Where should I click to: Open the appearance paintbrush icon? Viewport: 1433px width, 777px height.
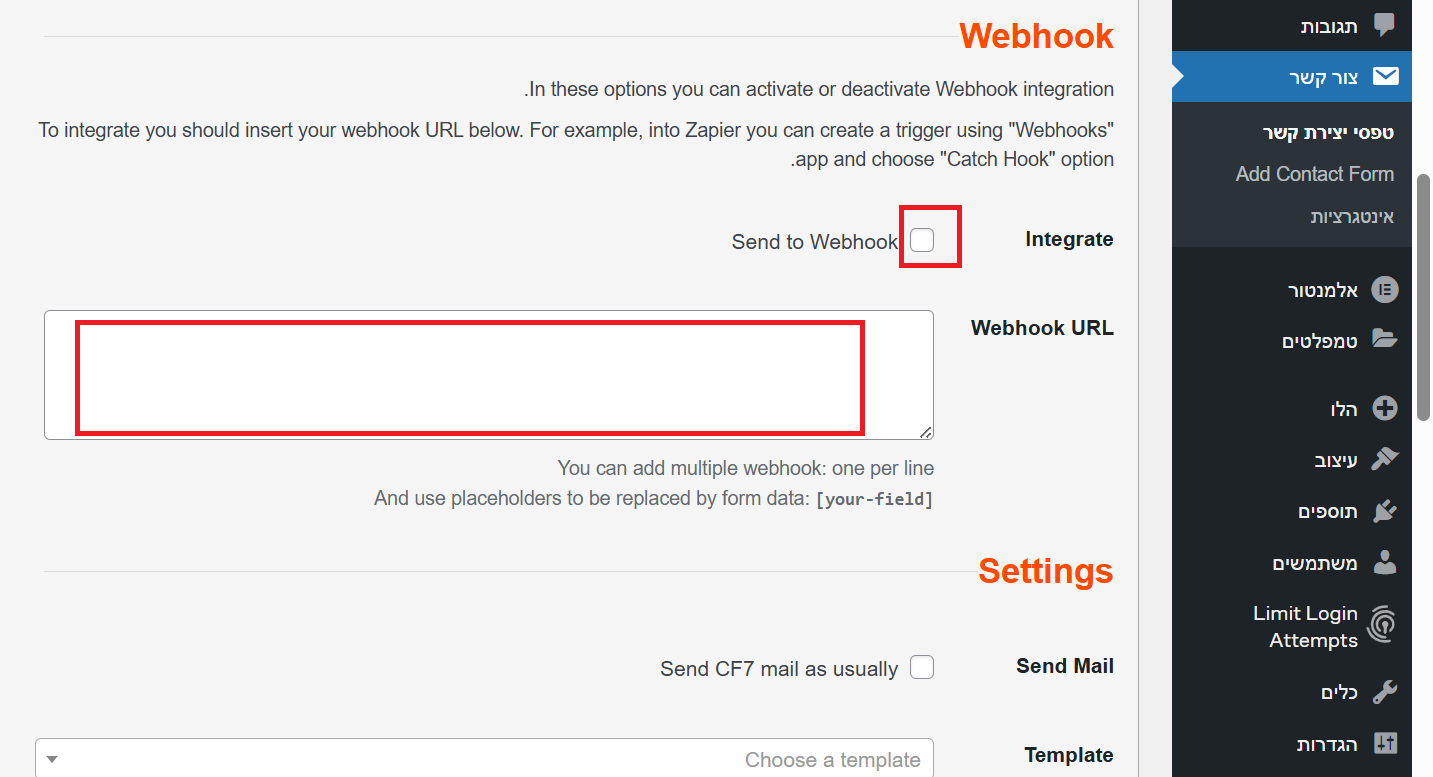click(x=1384, y=459)
